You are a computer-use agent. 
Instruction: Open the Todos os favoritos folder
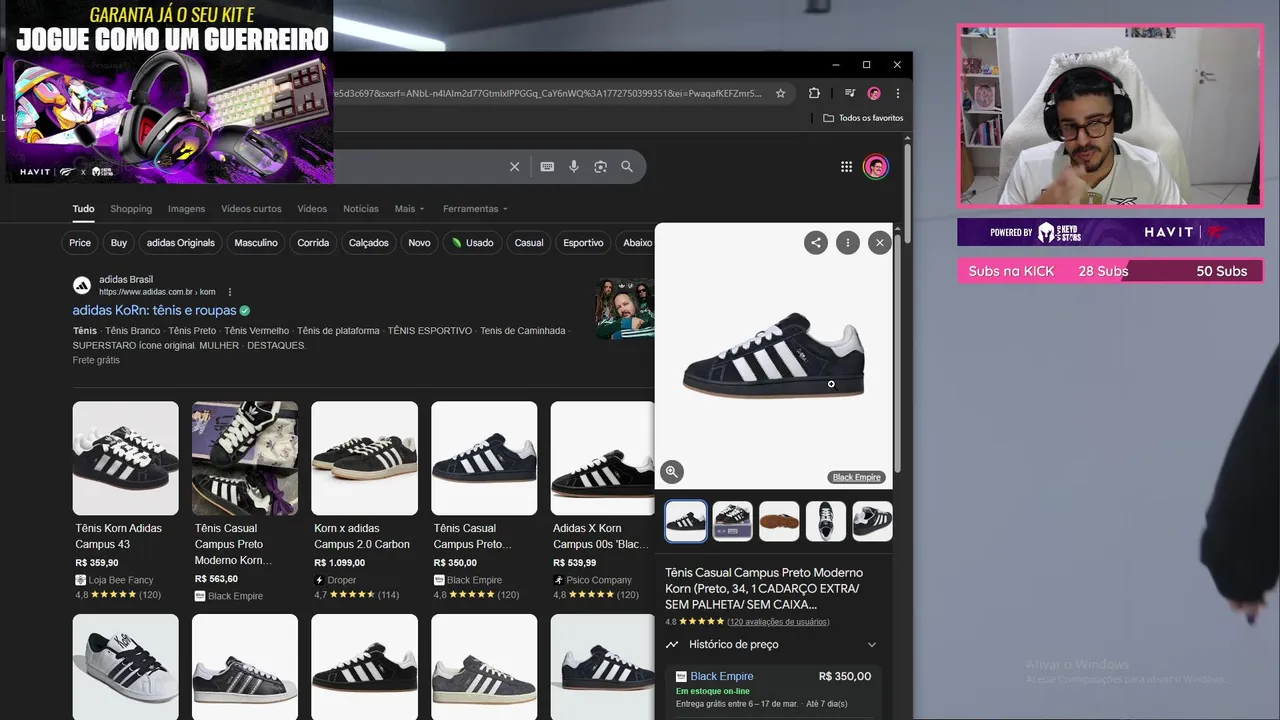point(863,118)
